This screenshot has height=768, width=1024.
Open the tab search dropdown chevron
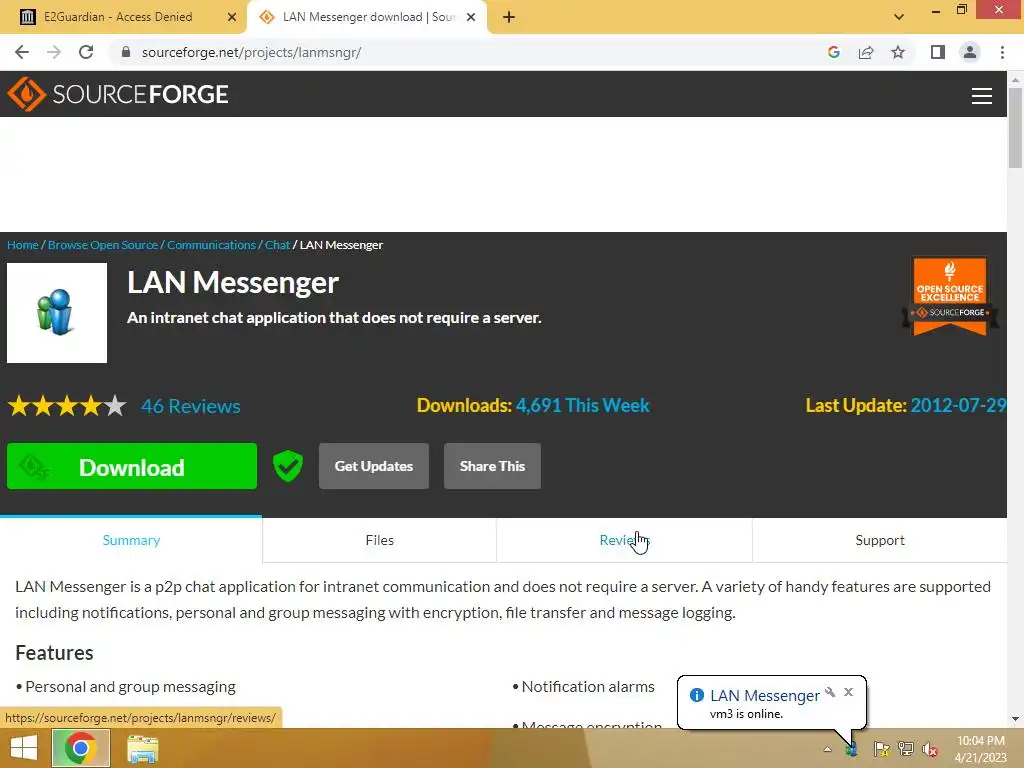(x=899, y=17)
